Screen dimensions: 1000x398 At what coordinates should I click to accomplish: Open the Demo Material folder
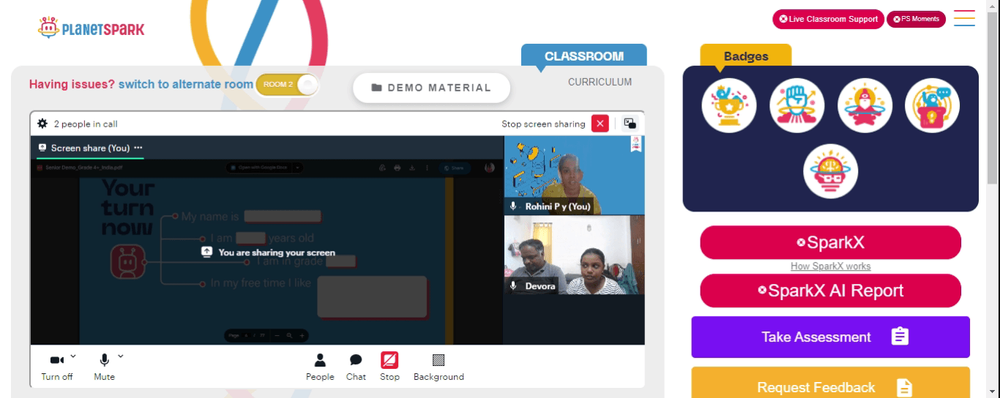(431, 88)
